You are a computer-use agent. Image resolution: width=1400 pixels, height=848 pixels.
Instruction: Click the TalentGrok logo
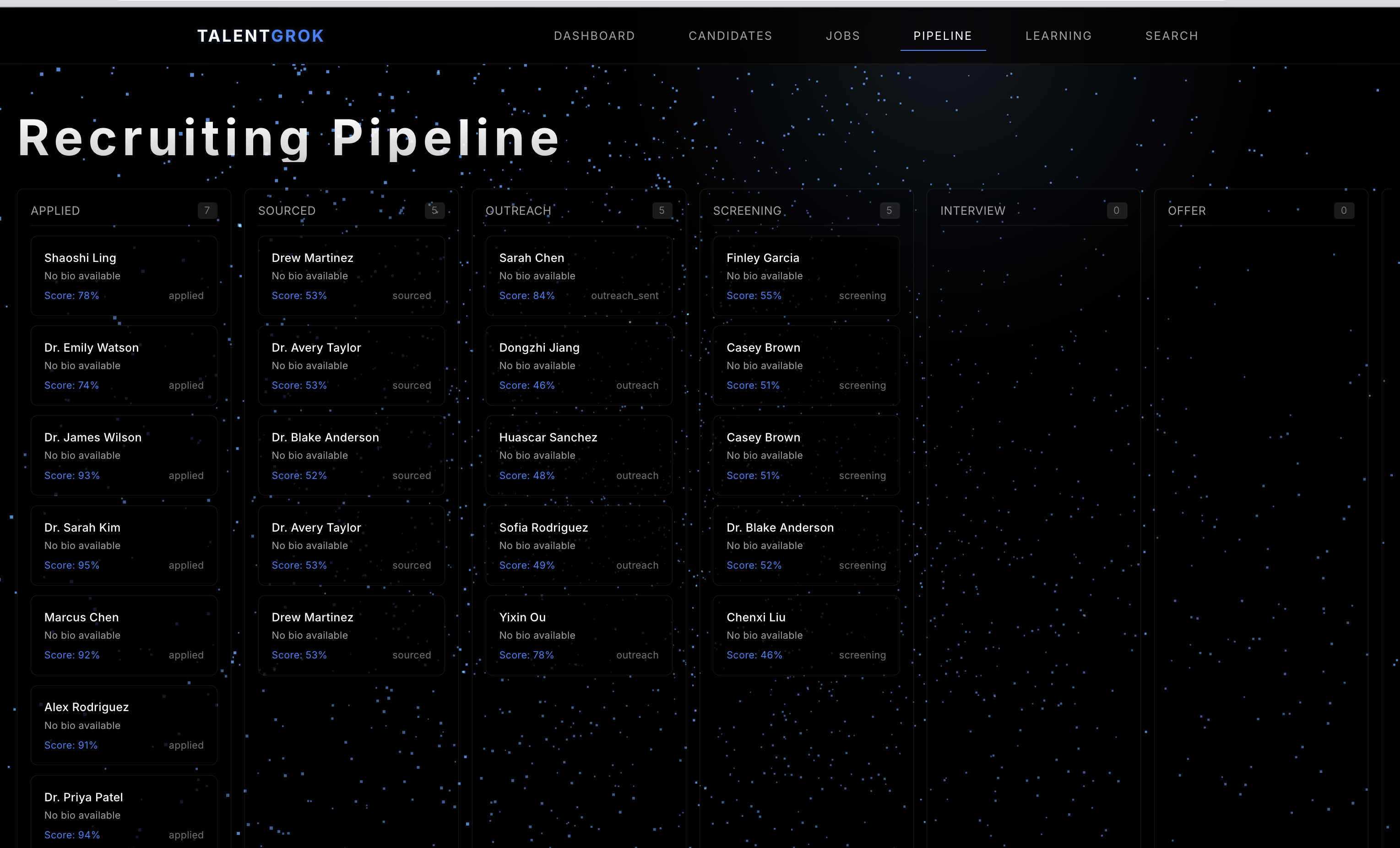[260, 36]
